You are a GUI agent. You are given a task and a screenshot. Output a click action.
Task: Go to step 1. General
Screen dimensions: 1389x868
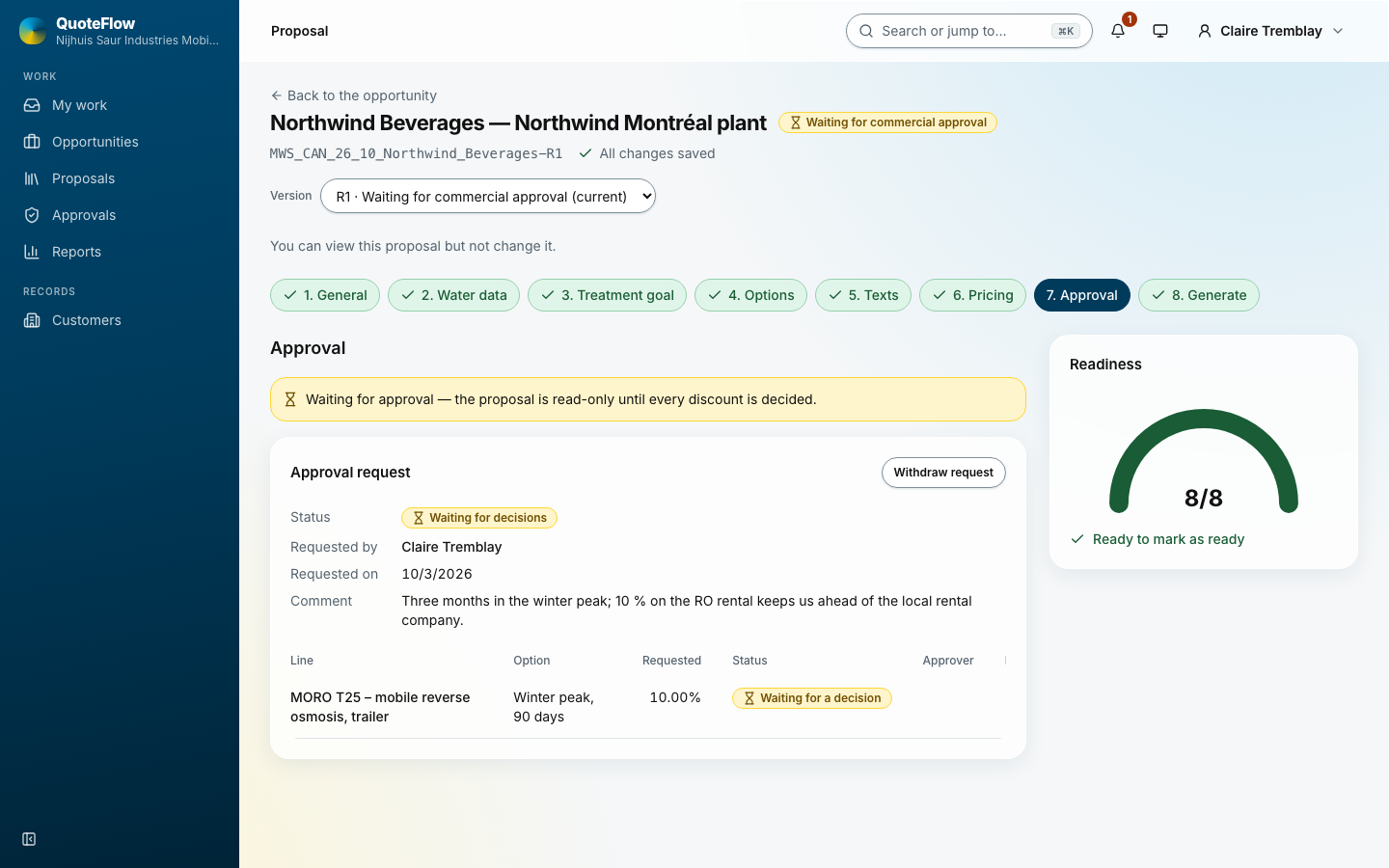coord(325,295)
